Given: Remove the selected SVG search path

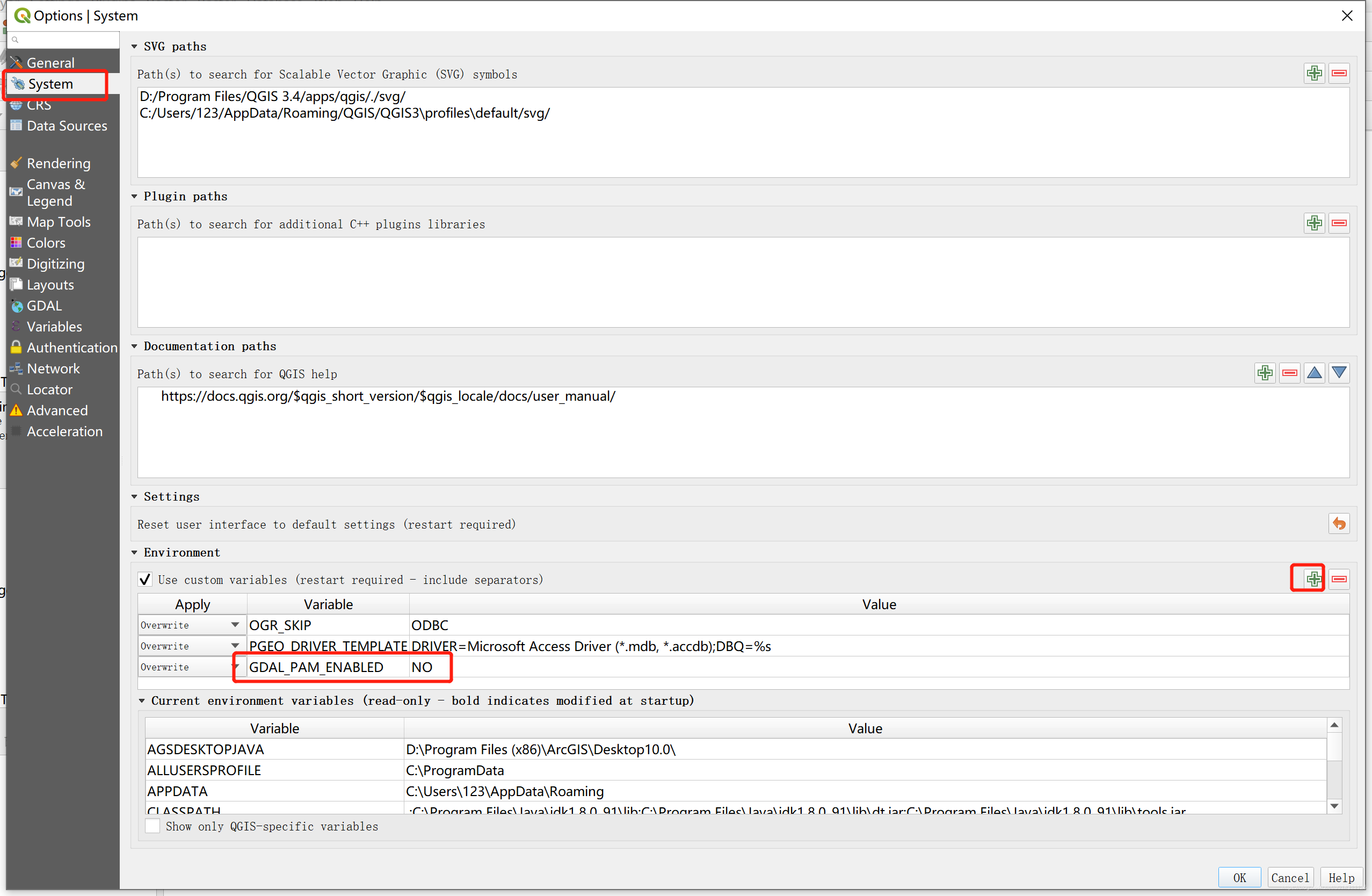Looking at the screenshot, I should point(1339,73).
